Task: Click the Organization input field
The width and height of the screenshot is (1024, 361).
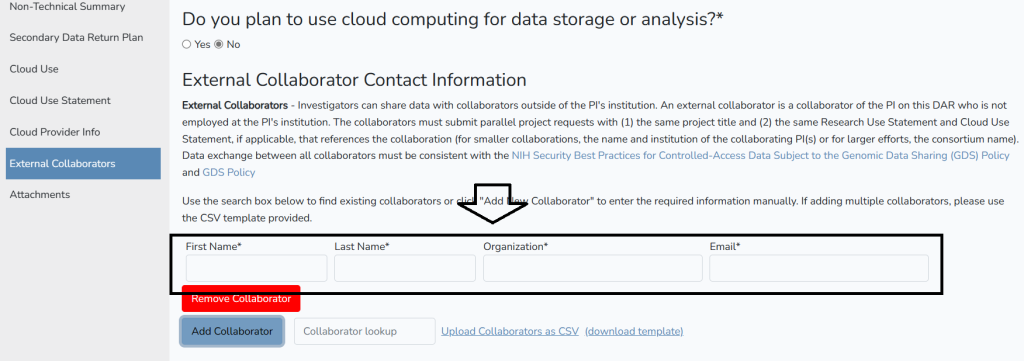Action: pyautogui.click(x=592, y=268)
